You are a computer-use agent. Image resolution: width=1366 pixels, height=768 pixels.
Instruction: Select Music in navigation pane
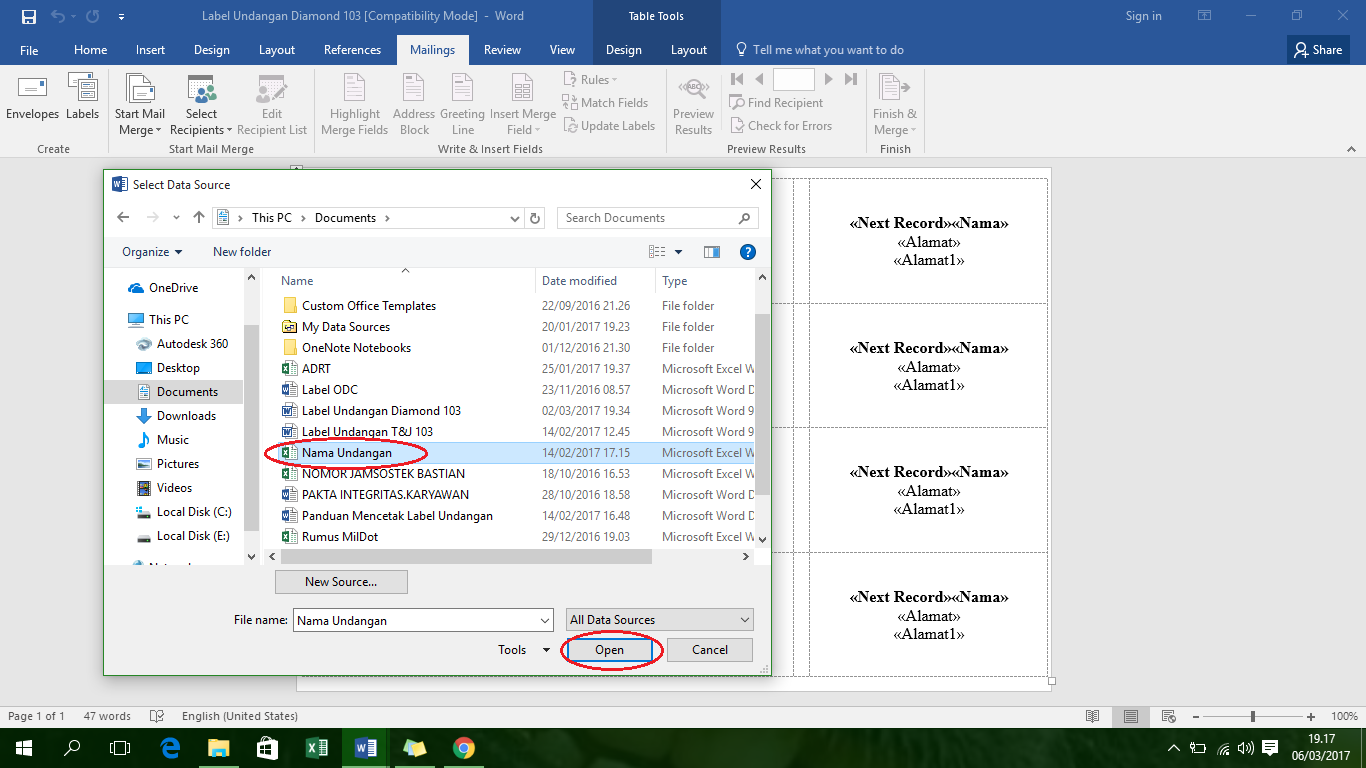point(172,440)
